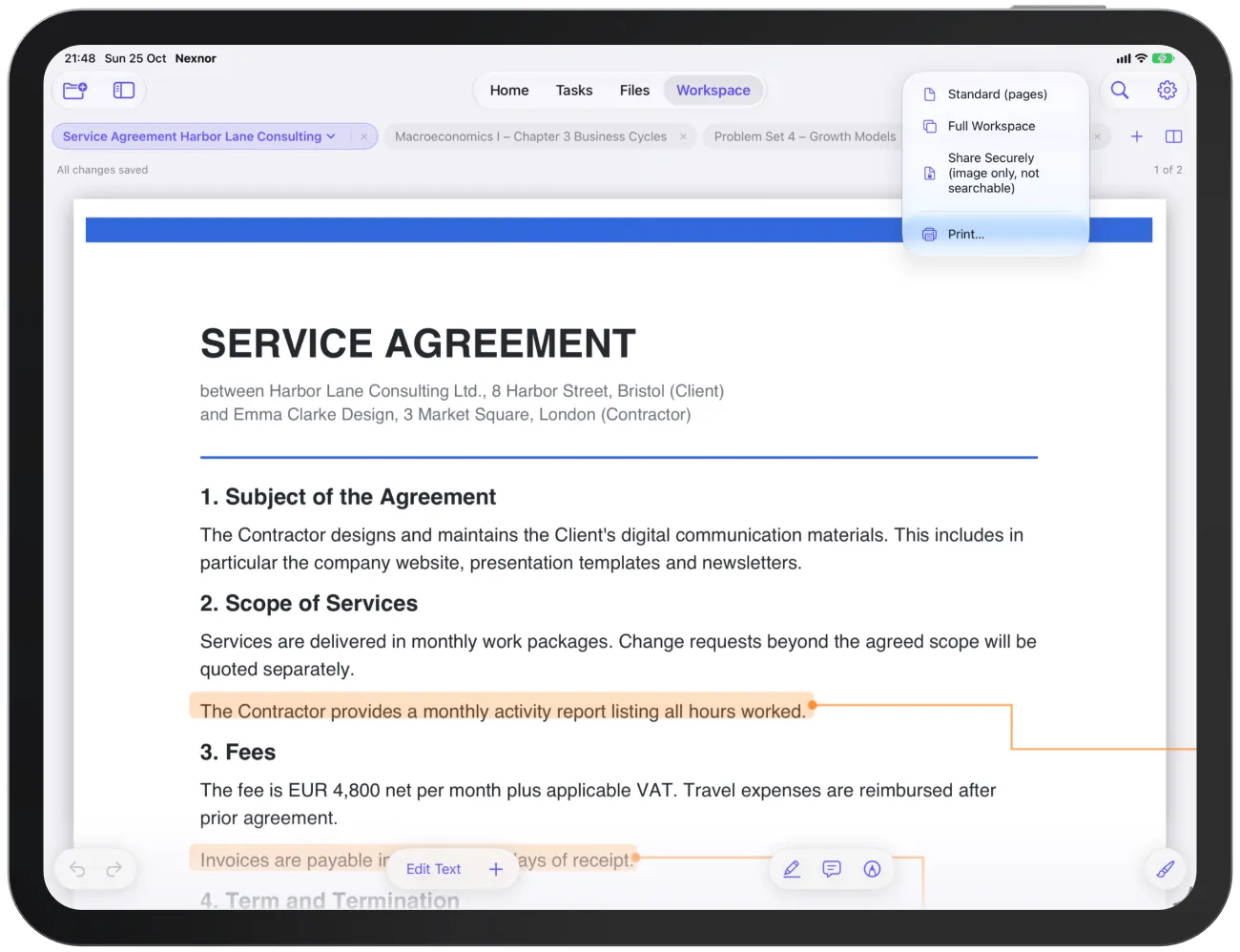Tap the plus next to Edit Text
The image size is (1240, 952).
(496, 869)
